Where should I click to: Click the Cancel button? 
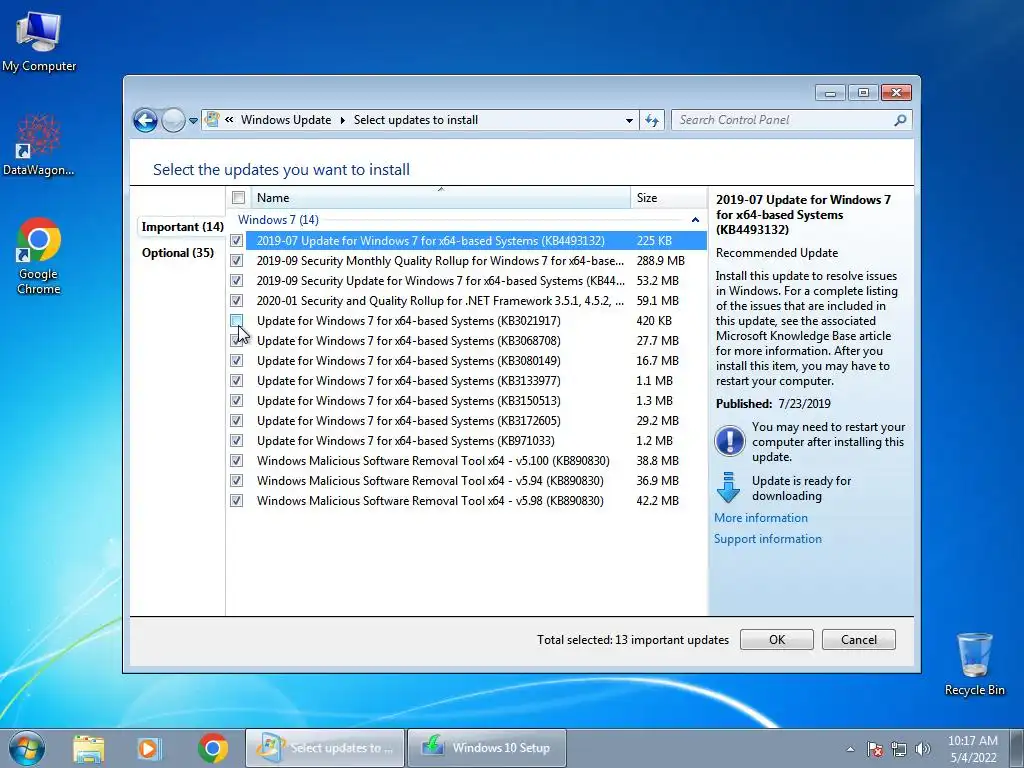859,639
